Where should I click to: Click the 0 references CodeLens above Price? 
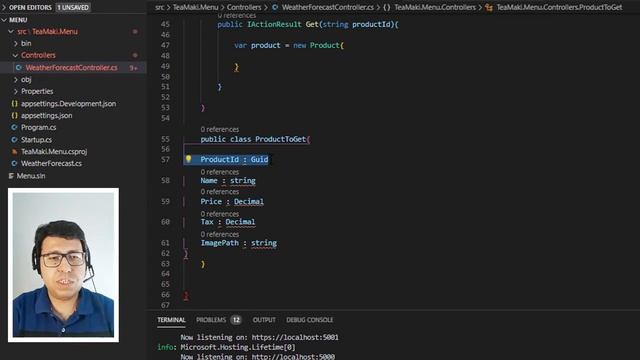[220, 192]
